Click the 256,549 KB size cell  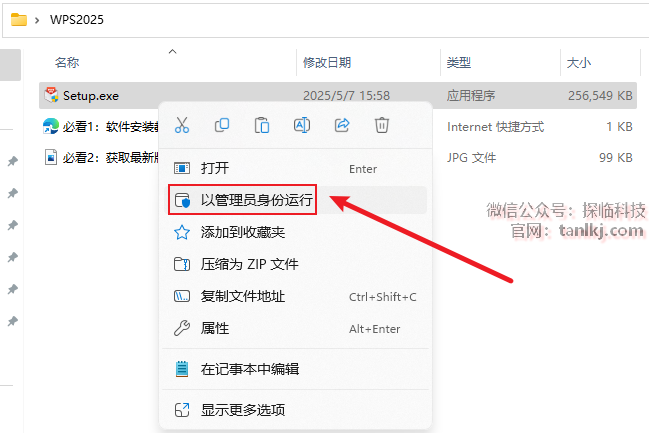pos(600,96)
